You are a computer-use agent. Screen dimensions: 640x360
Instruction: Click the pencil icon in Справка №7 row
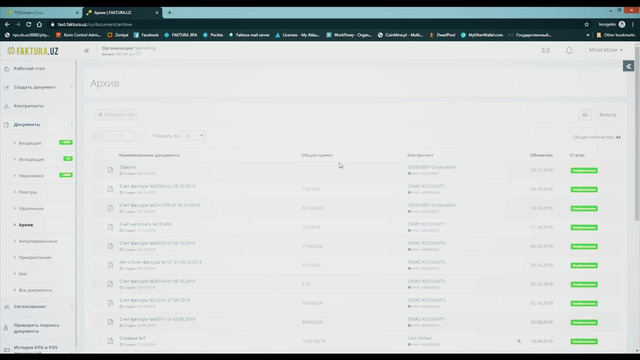[519, 341]
